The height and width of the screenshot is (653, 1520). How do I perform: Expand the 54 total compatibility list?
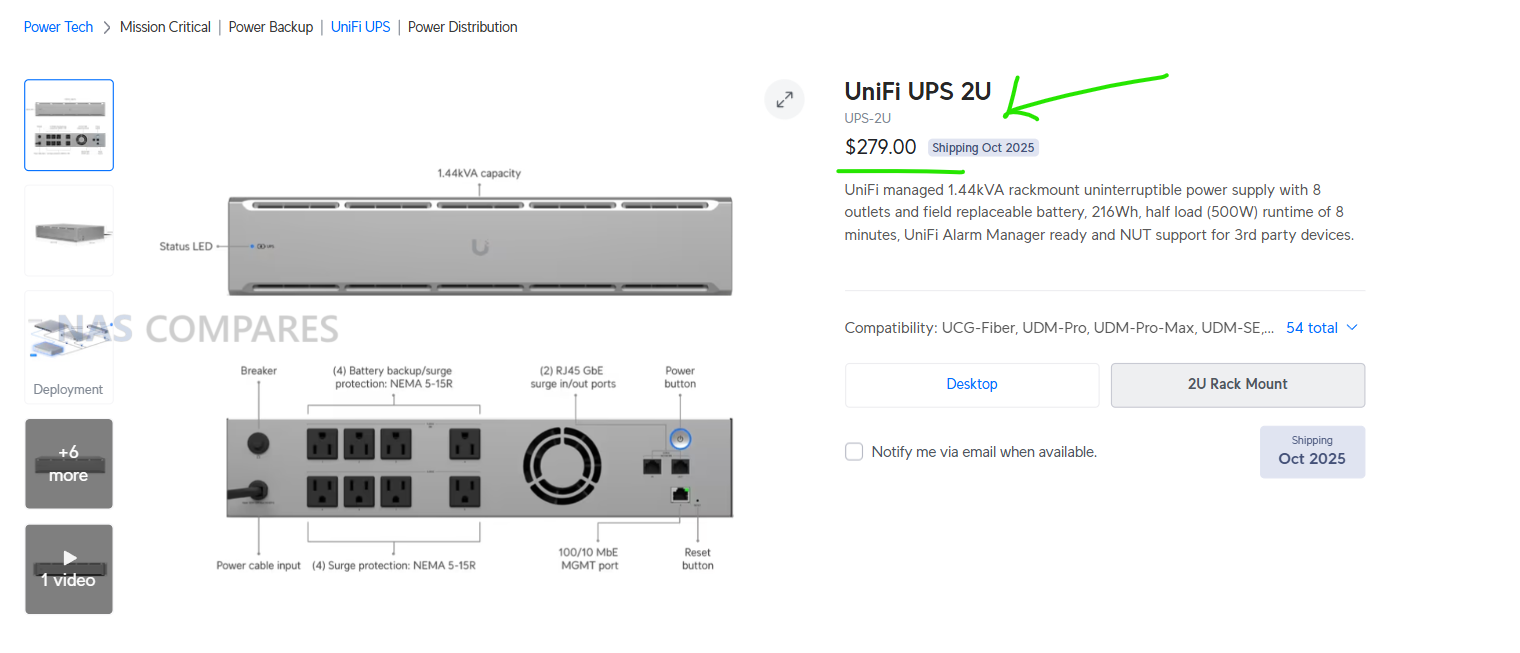click(1311, 328)
